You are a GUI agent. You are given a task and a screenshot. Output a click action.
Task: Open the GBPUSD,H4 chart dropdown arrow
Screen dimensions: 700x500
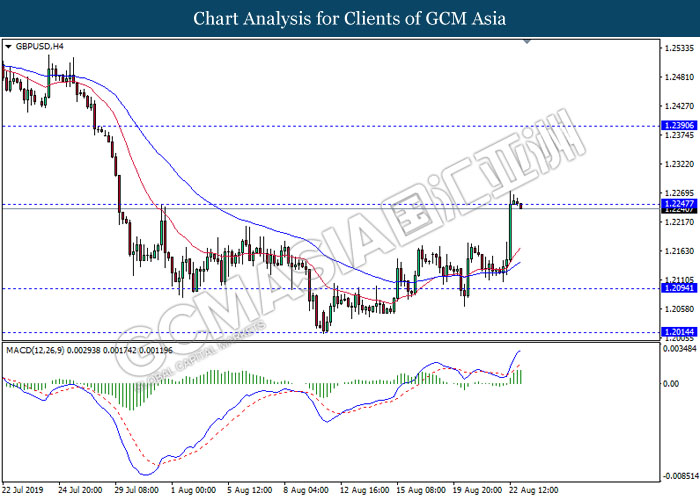click(x=8, y=46)
